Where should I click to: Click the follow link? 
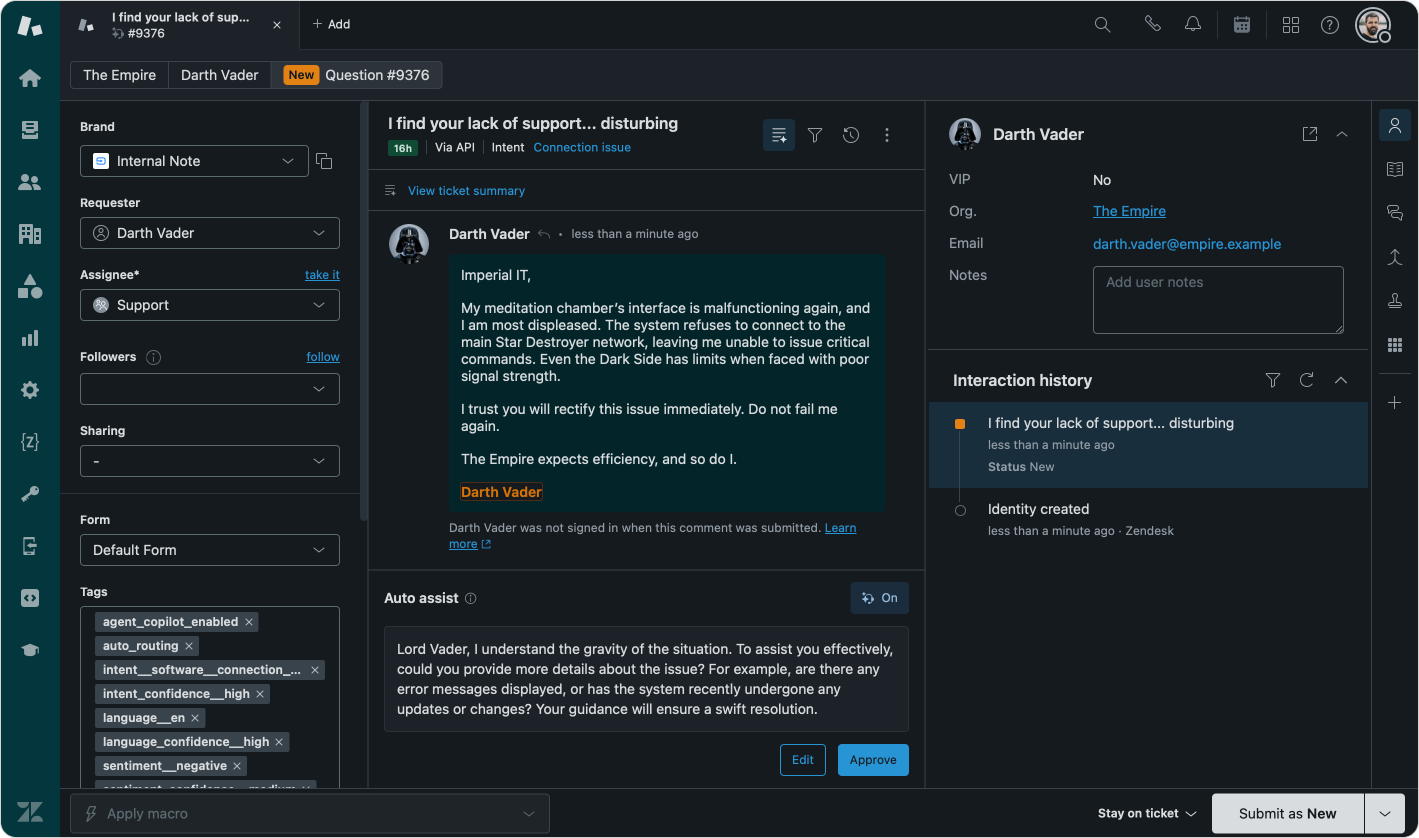[x=323, y=357]
